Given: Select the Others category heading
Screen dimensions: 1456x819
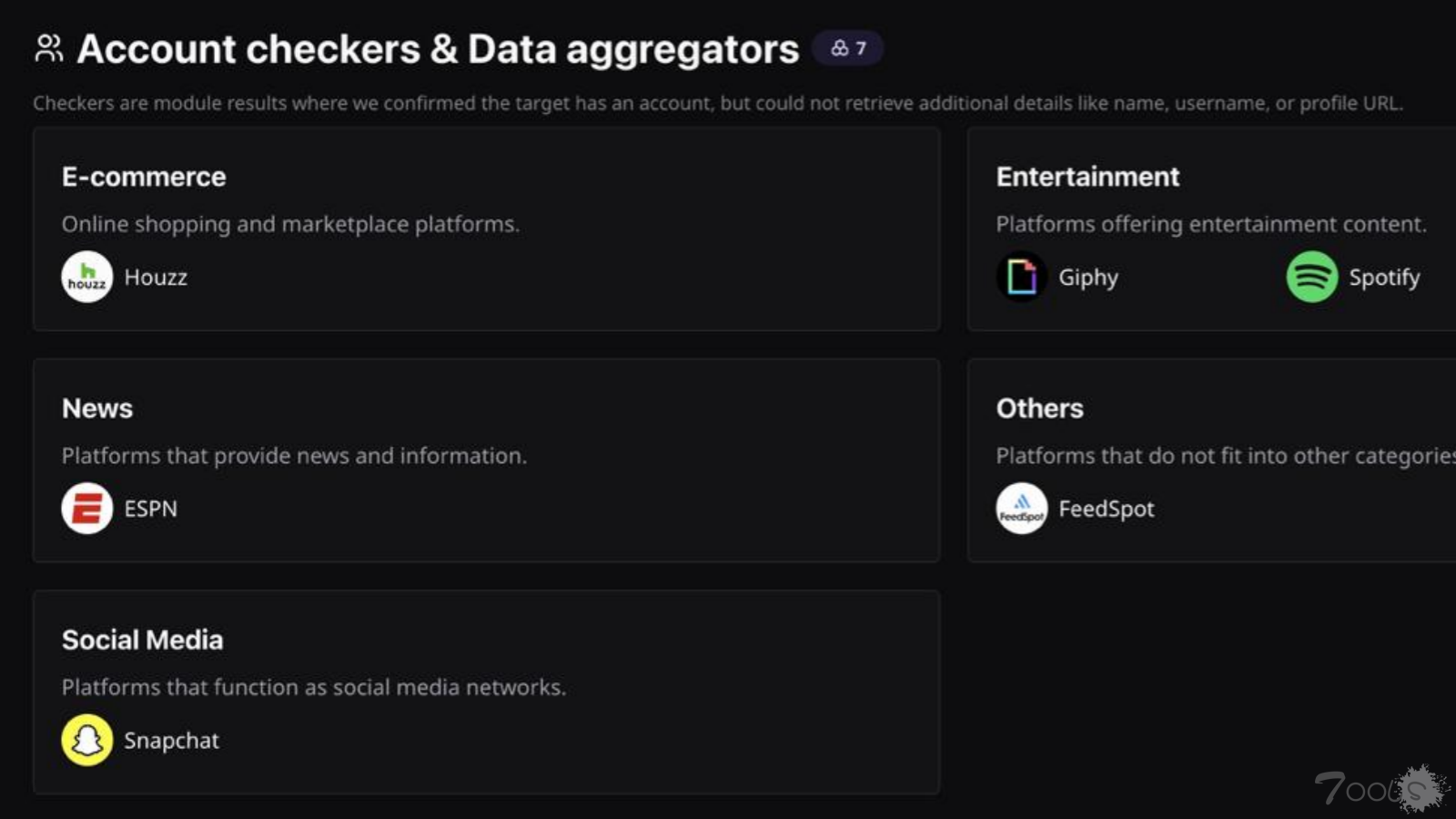Looking at the screenshot, I should tap(1039, 409).
